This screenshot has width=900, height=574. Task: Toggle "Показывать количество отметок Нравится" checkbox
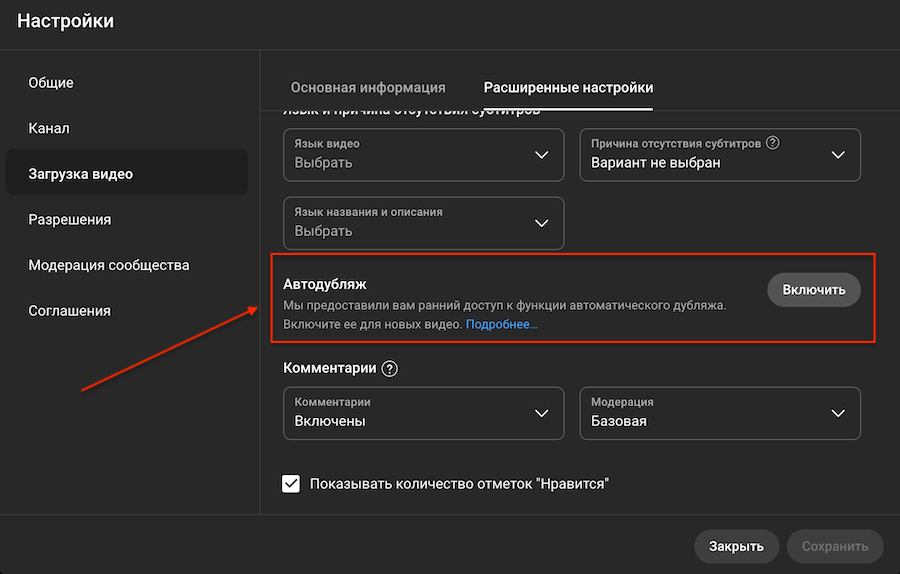[291, 484]
